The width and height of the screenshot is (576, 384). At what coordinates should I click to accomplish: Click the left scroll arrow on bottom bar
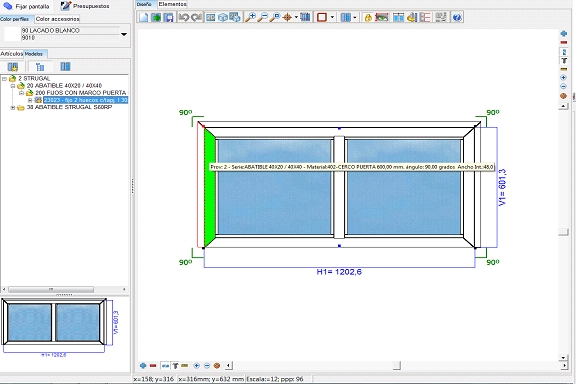click(228, 366)
